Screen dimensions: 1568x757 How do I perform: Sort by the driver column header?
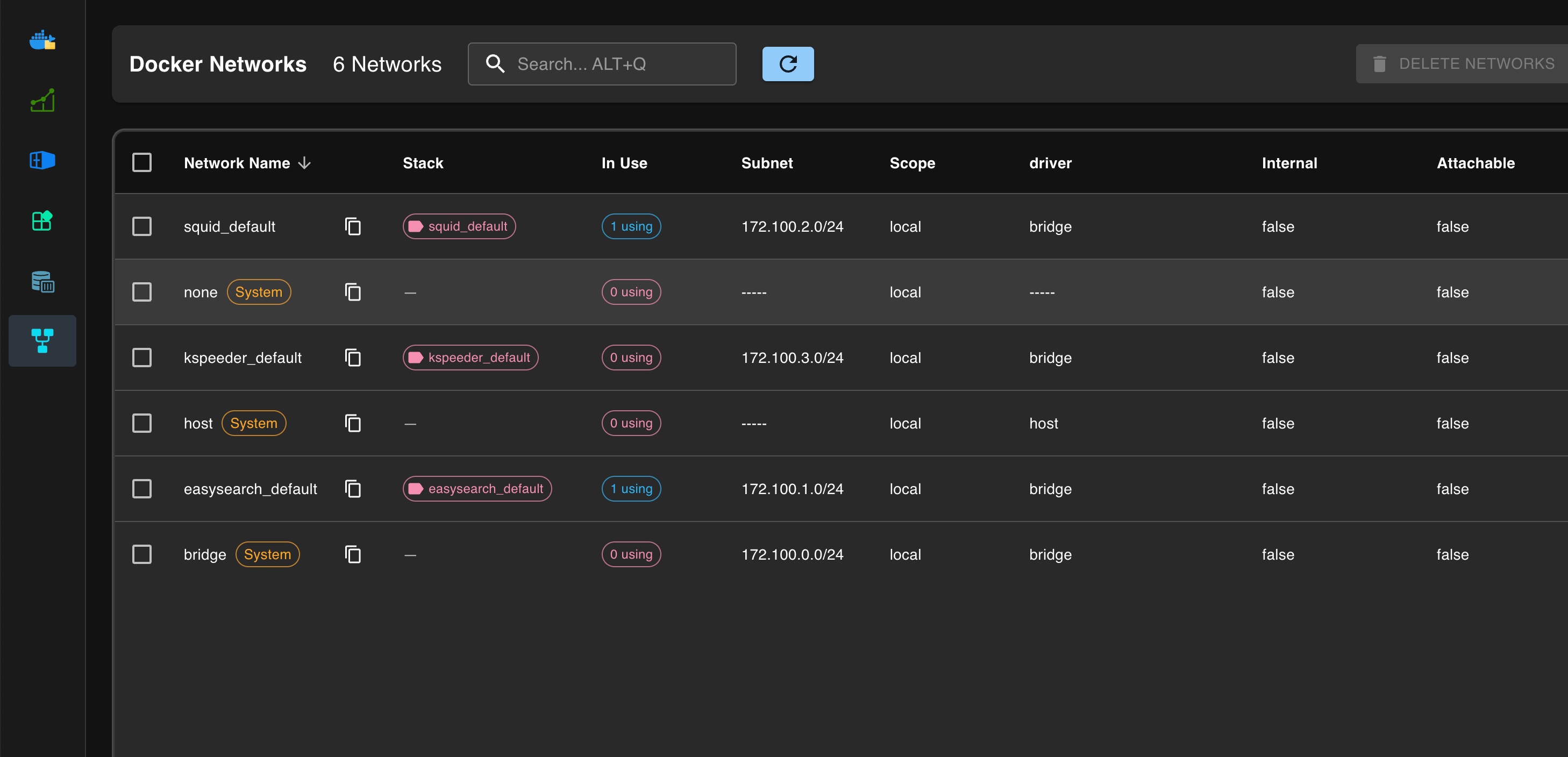[1050, 163]
